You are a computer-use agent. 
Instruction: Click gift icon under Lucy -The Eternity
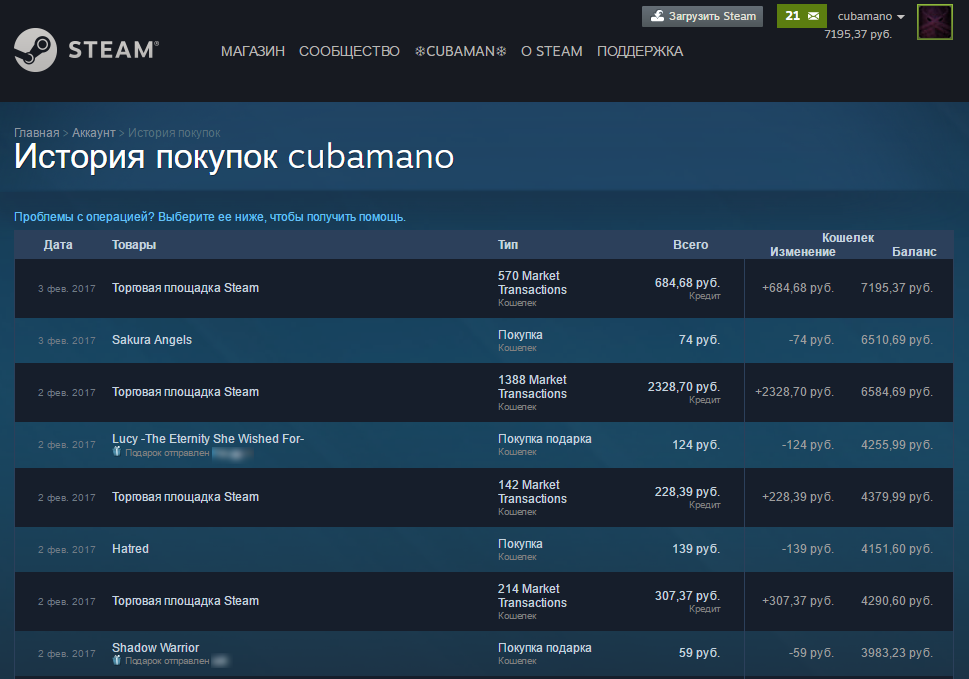pos(116,452)
